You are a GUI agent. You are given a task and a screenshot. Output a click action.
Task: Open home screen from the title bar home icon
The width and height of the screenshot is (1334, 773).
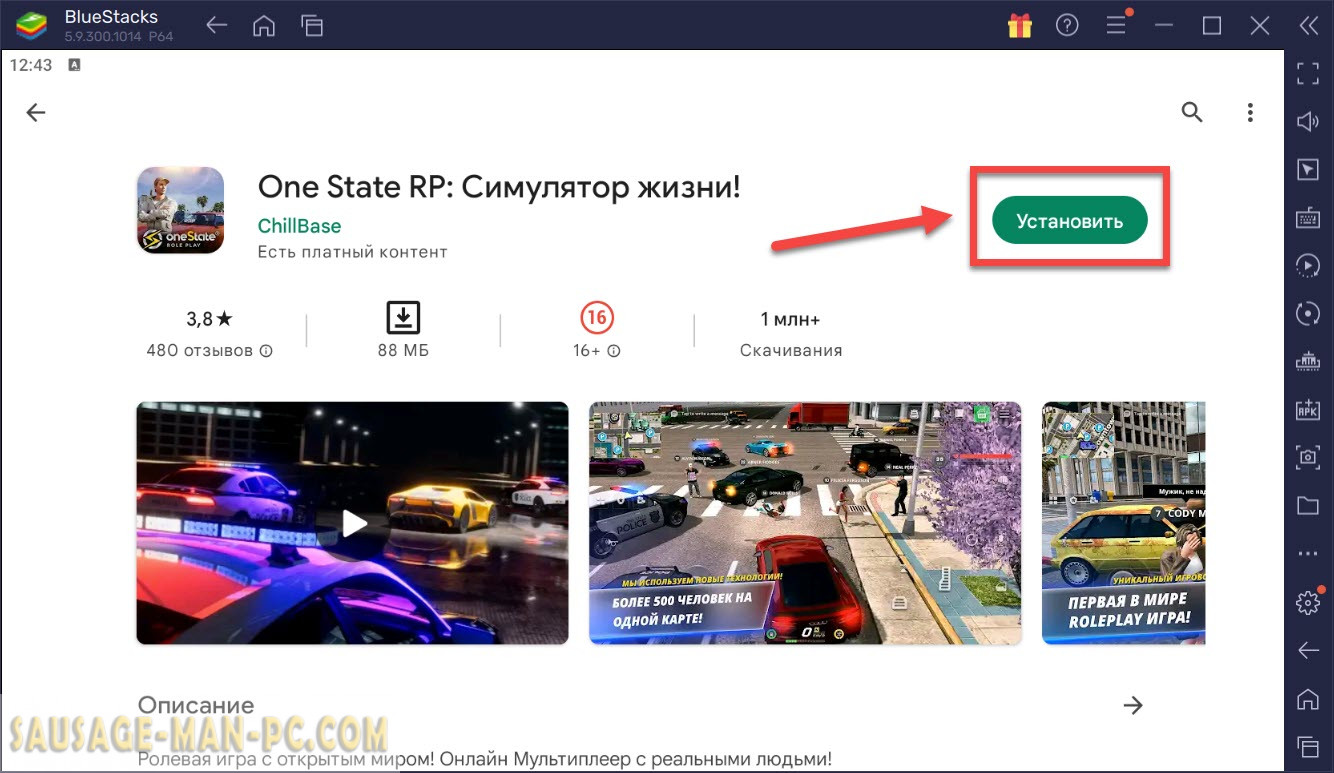point(264,27)
